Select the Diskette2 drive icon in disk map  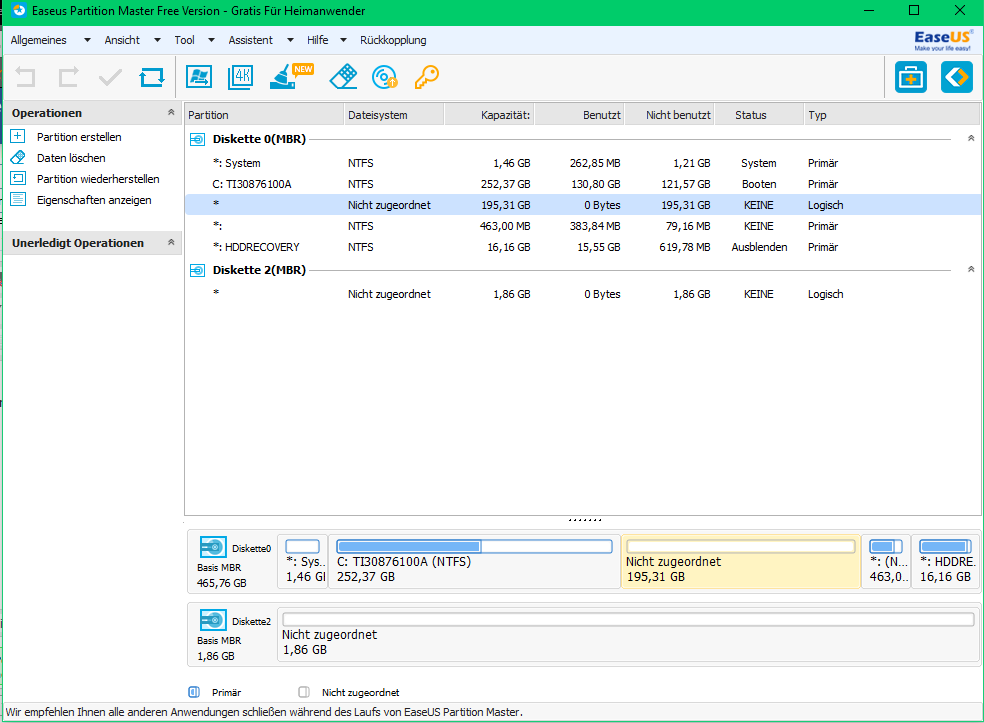click(x=213, y=620)
